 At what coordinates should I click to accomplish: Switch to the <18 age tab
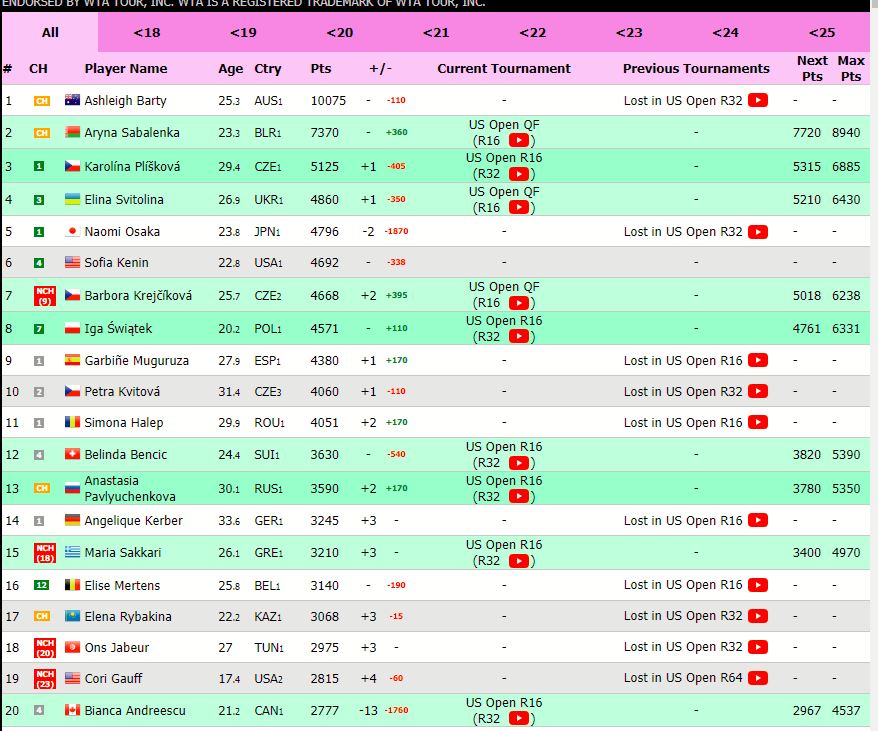click(147, 32)
